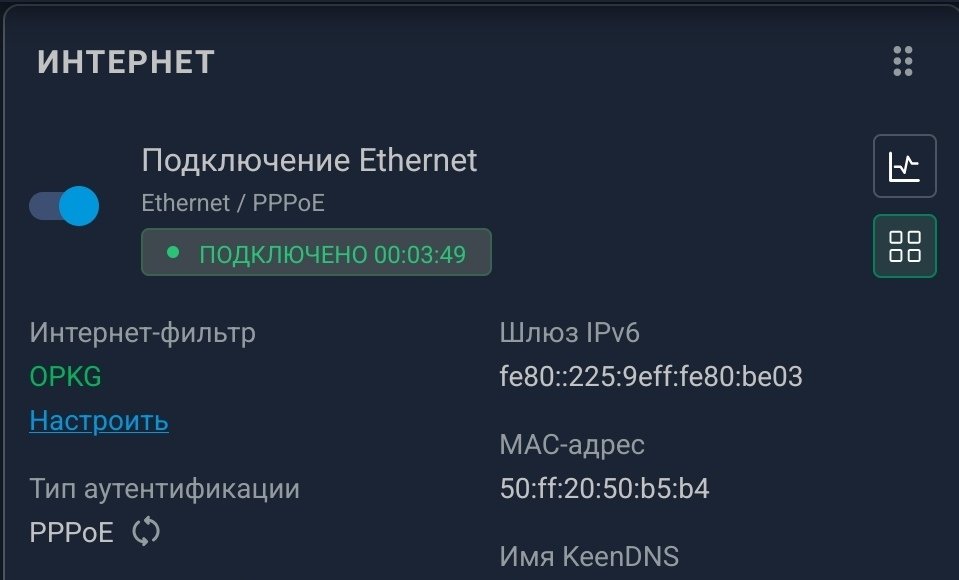Viewport: 959px width, 580px height.
Task: Click the MAC address 50:ff:20:50:b5:b4
Action: [x=604, y=489]
